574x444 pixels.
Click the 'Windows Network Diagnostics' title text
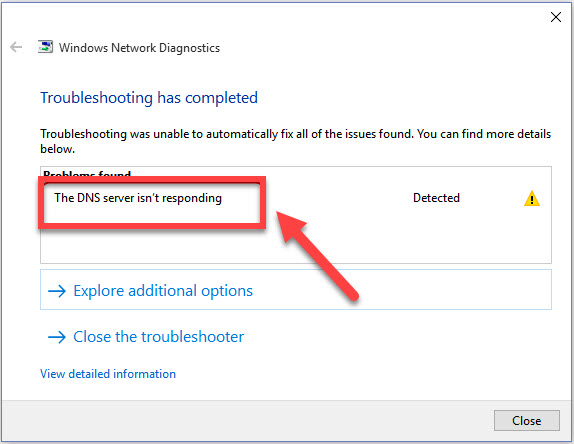139,48
